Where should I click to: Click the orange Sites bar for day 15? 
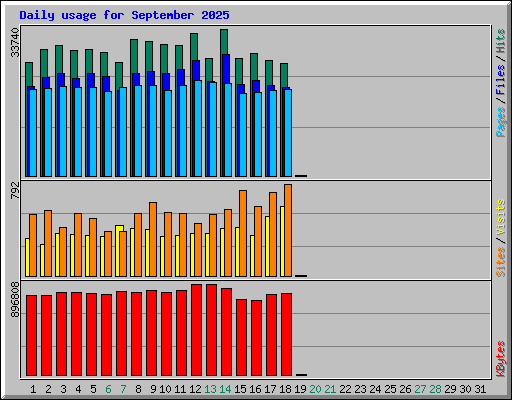click(x=243, y=233)
